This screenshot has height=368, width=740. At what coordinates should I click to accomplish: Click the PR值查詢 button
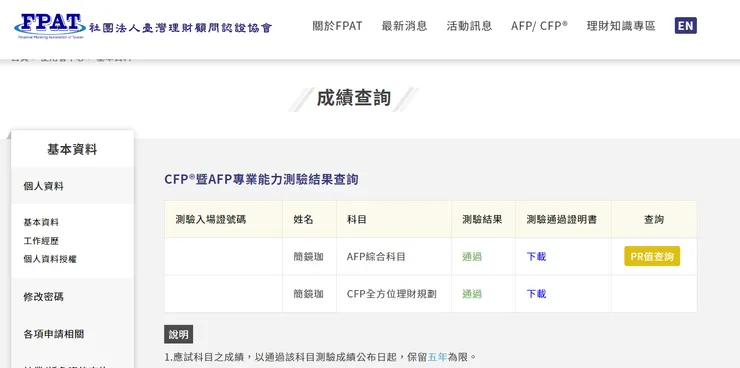(x=652, y=256)
